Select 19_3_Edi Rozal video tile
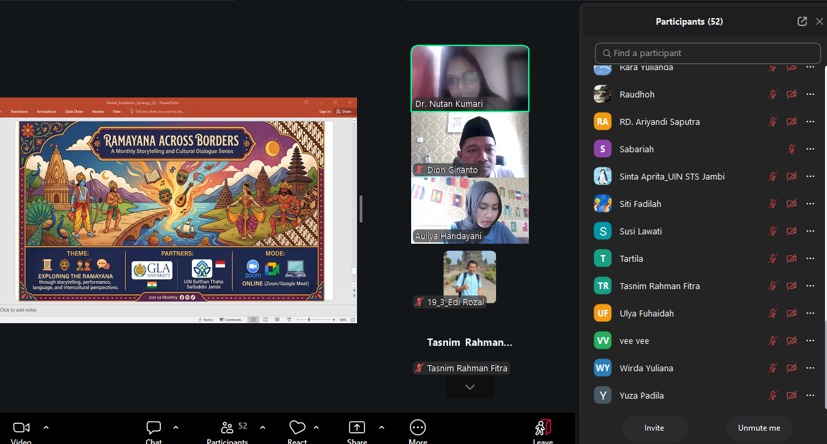 point(470,278)
